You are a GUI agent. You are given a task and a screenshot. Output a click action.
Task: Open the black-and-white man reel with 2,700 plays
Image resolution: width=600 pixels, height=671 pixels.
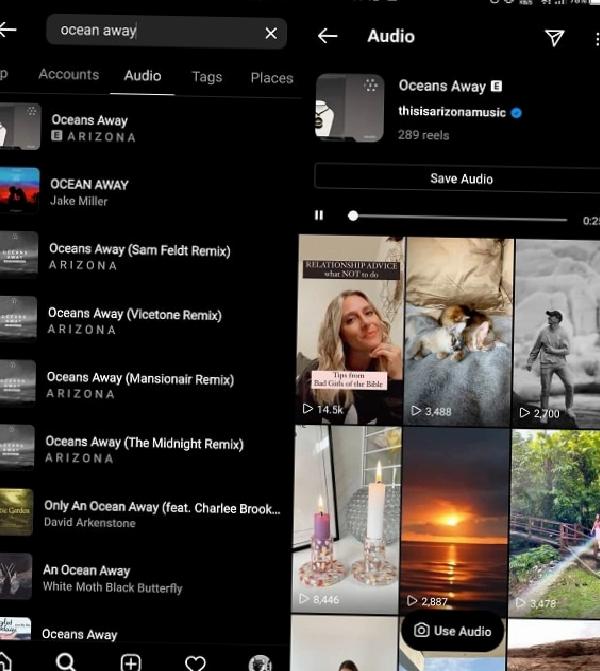(557, 333)
